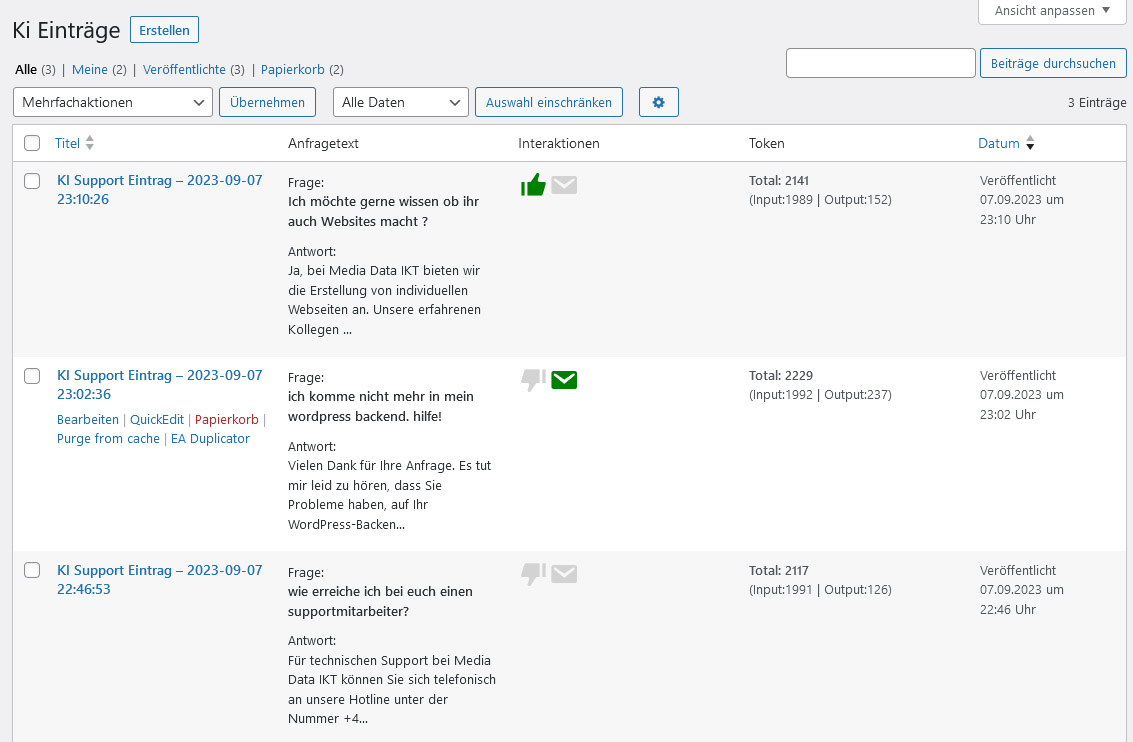Click grey thumbs-down icon in 22:46:53 entry
The height and width of the screenshot is (742, 1133).
tap(533, 574)
